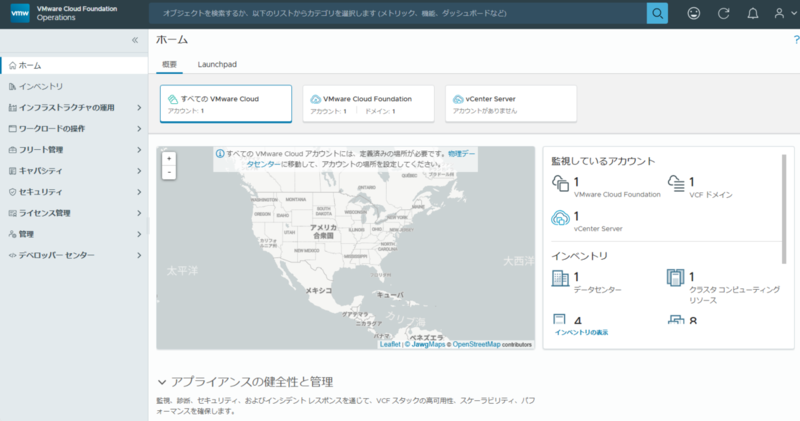This screenshot has height=421, width=800.
Task: Collapse the sidebar with double-chevron icon
Action: 135,40
